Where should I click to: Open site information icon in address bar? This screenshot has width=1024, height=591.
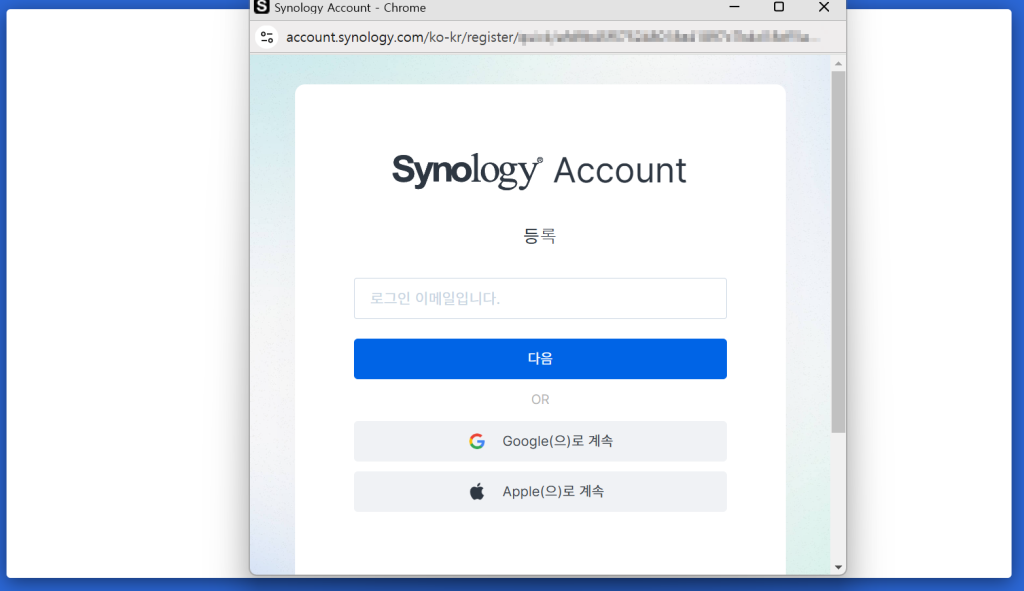click(267, 37)
